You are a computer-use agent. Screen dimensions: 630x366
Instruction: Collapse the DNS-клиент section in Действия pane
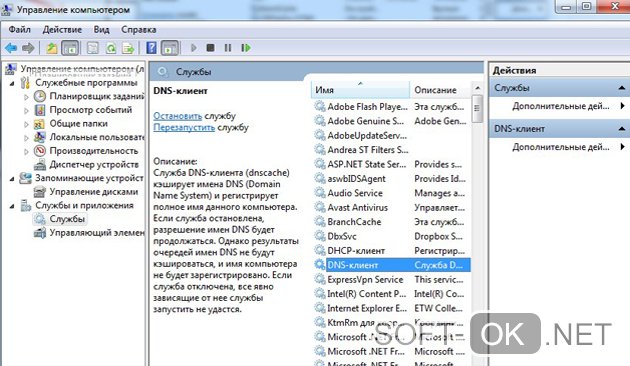622,129
